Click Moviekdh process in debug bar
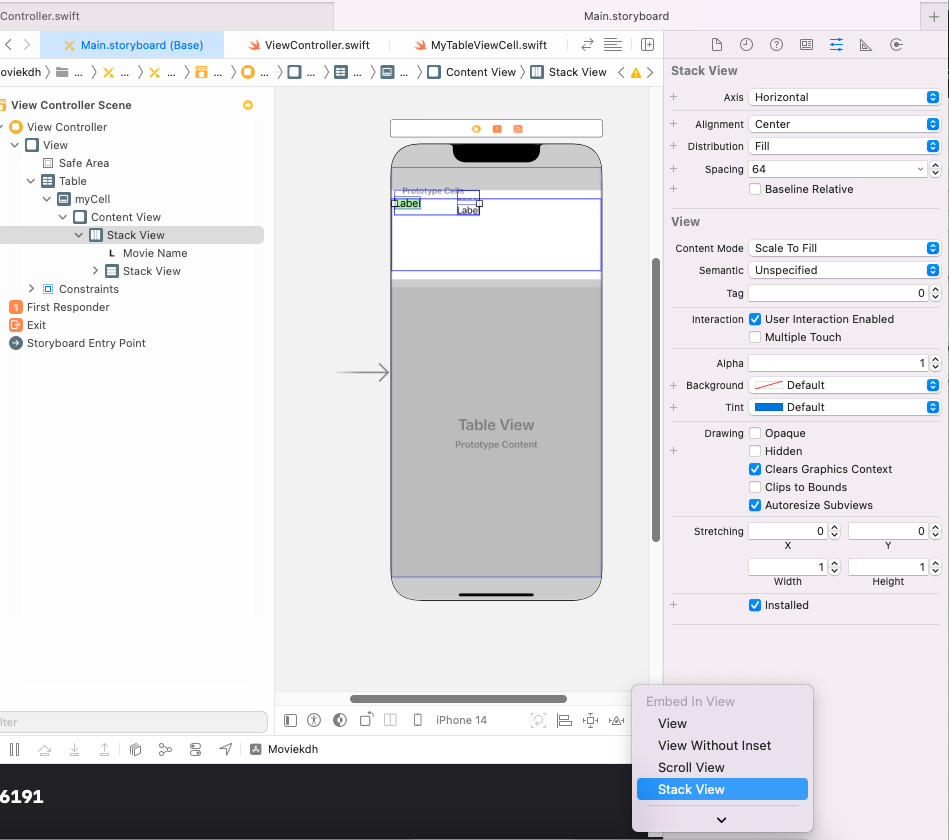 tap(284, 749)
